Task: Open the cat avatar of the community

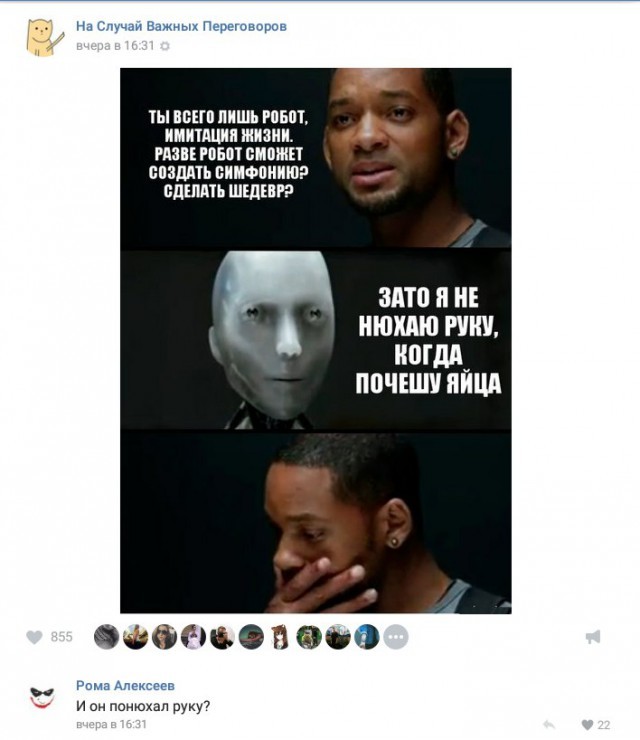Action: [x=44, y=36]
